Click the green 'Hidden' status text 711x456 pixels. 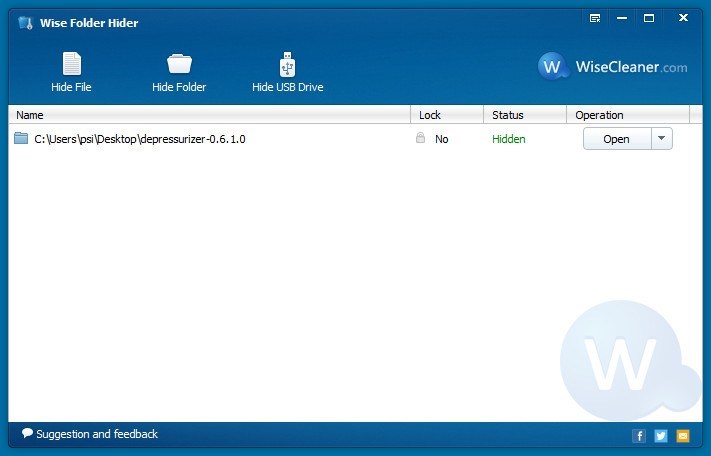click(509, 139)
